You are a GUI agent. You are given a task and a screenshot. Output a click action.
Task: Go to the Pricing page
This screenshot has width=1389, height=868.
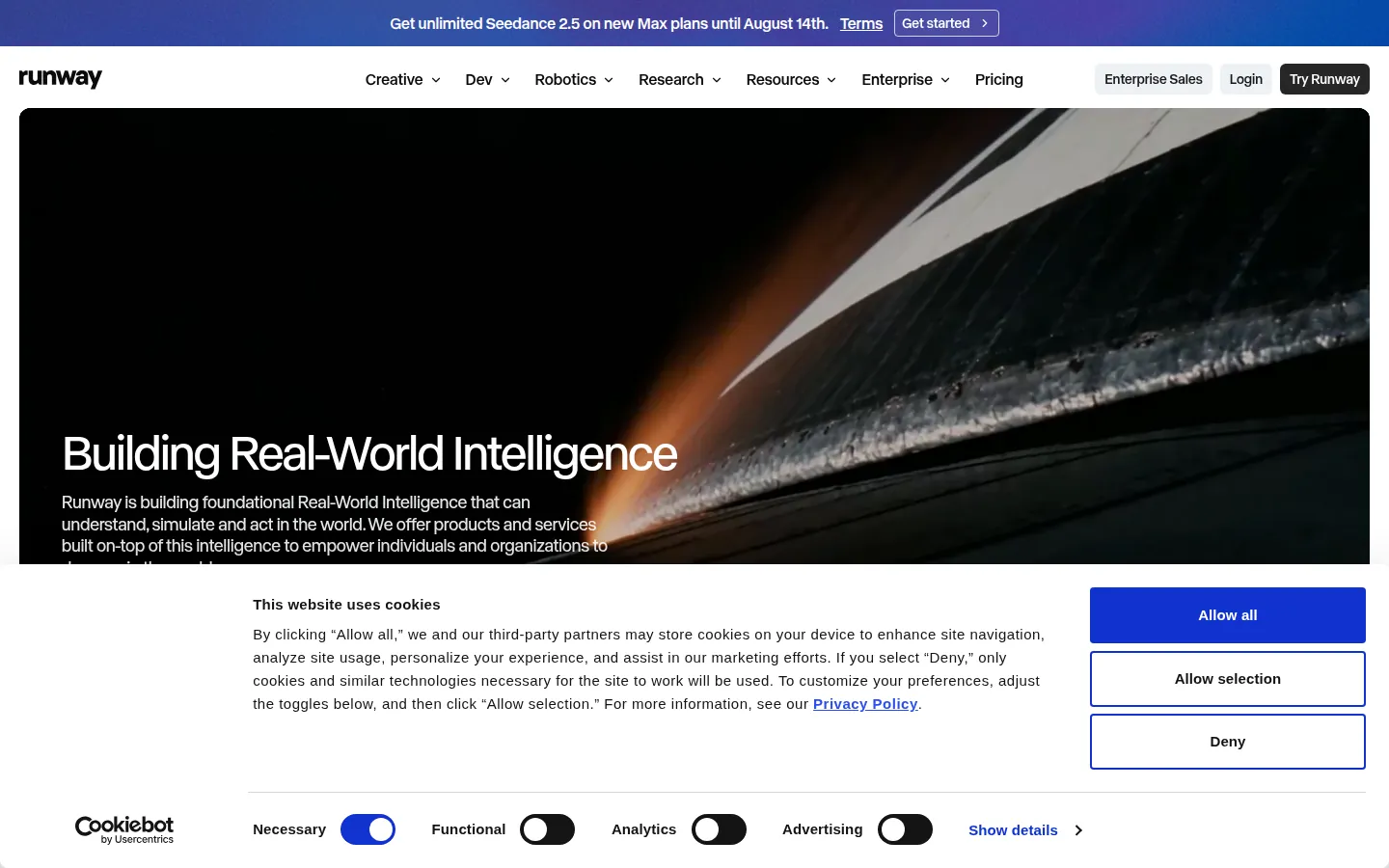click(x=999, y=79)
